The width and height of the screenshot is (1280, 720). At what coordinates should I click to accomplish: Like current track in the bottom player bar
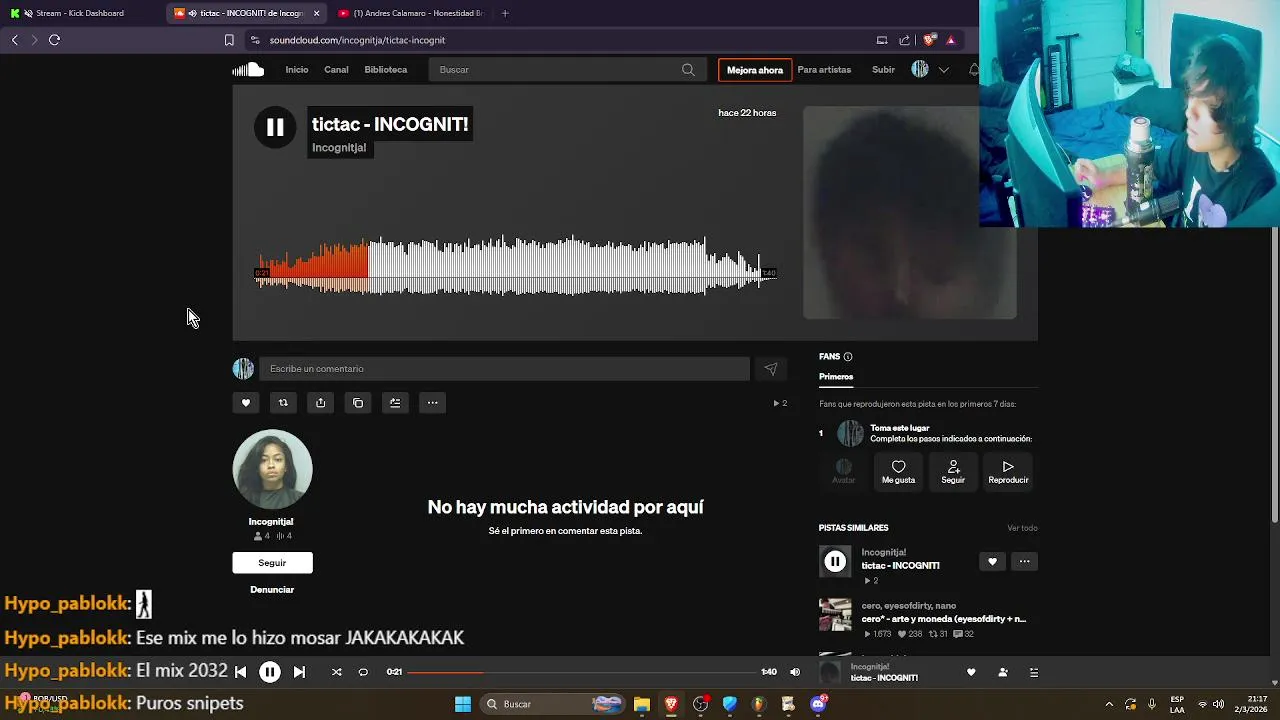click(x=971, y=672)
